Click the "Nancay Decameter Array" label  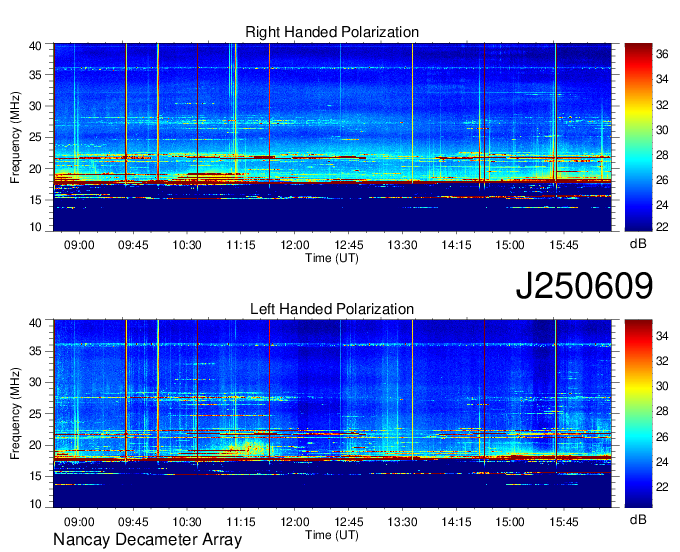click(x=147, y=540)
